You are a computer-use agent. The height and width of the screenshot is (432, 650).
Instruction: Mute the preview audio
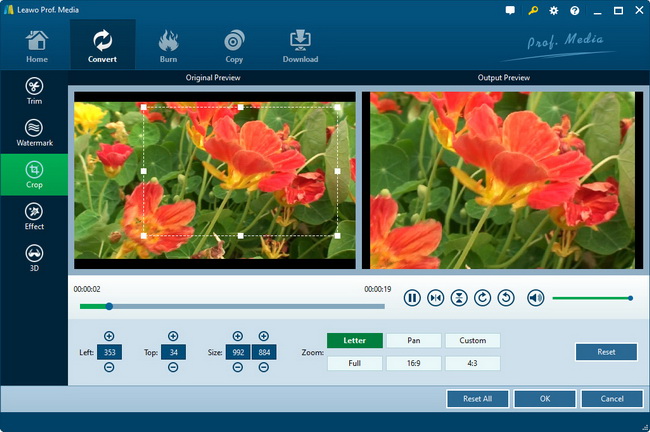click(536, 298)
